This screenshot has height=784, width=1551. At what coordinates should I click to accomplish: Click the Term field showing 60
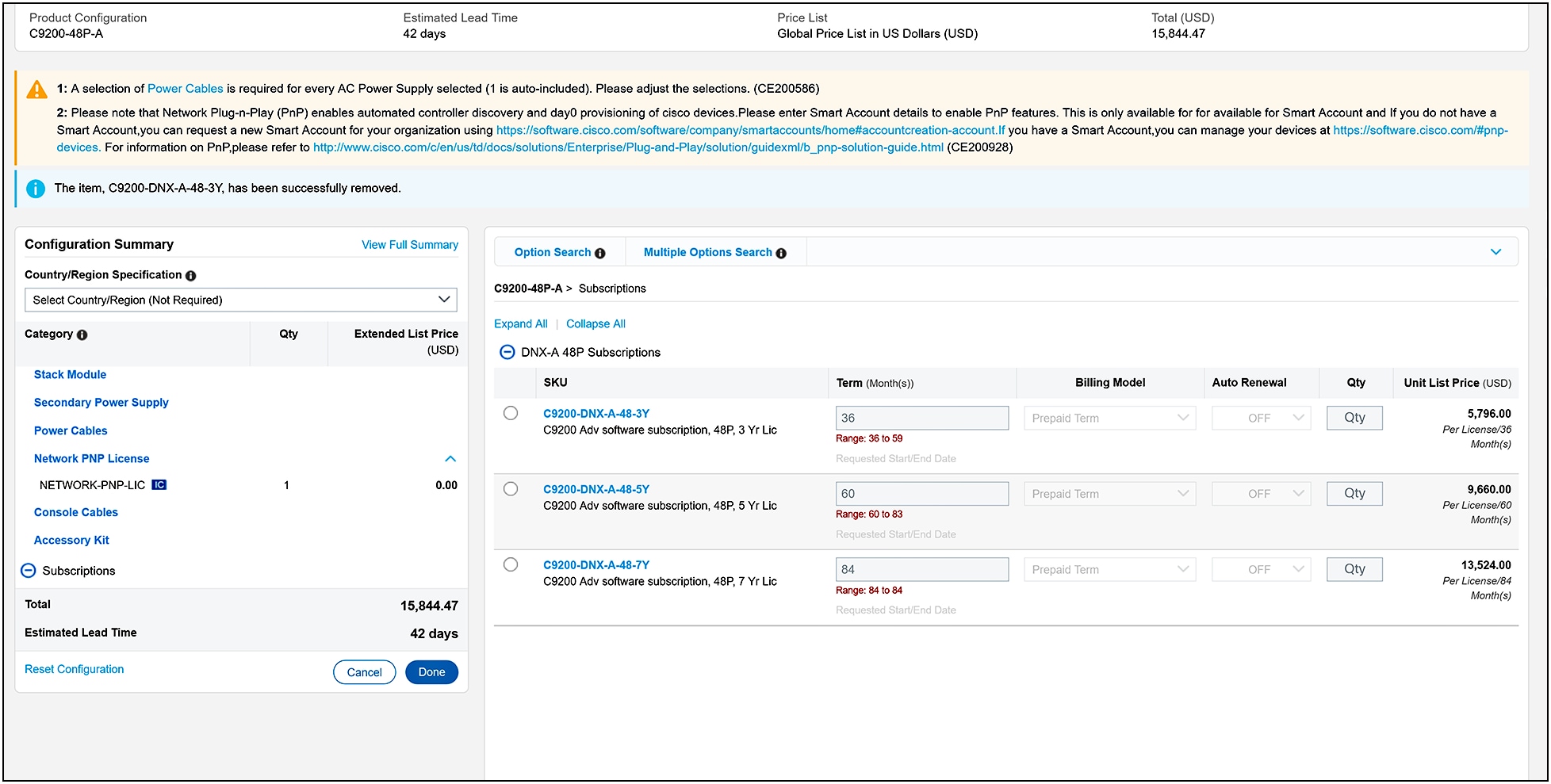[x=922, y=494]
